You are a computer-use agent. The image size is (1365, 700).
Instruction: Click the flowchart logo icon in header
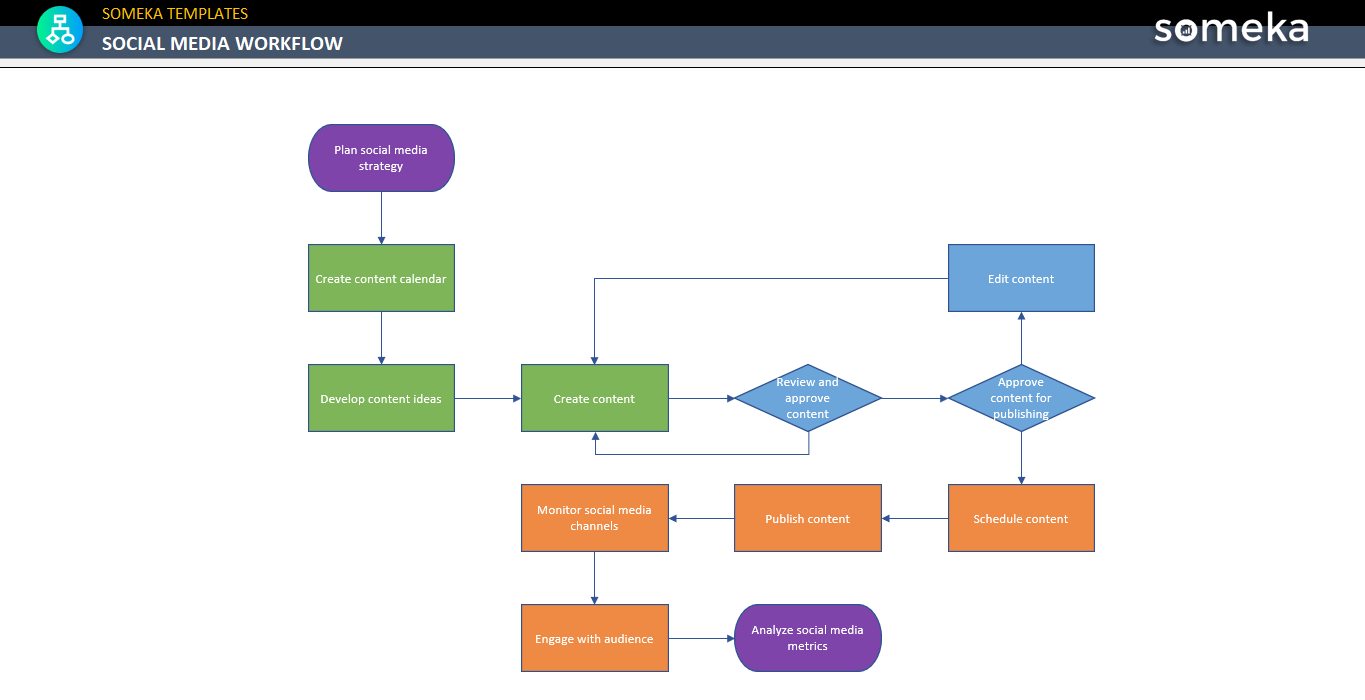click(60, 29)
